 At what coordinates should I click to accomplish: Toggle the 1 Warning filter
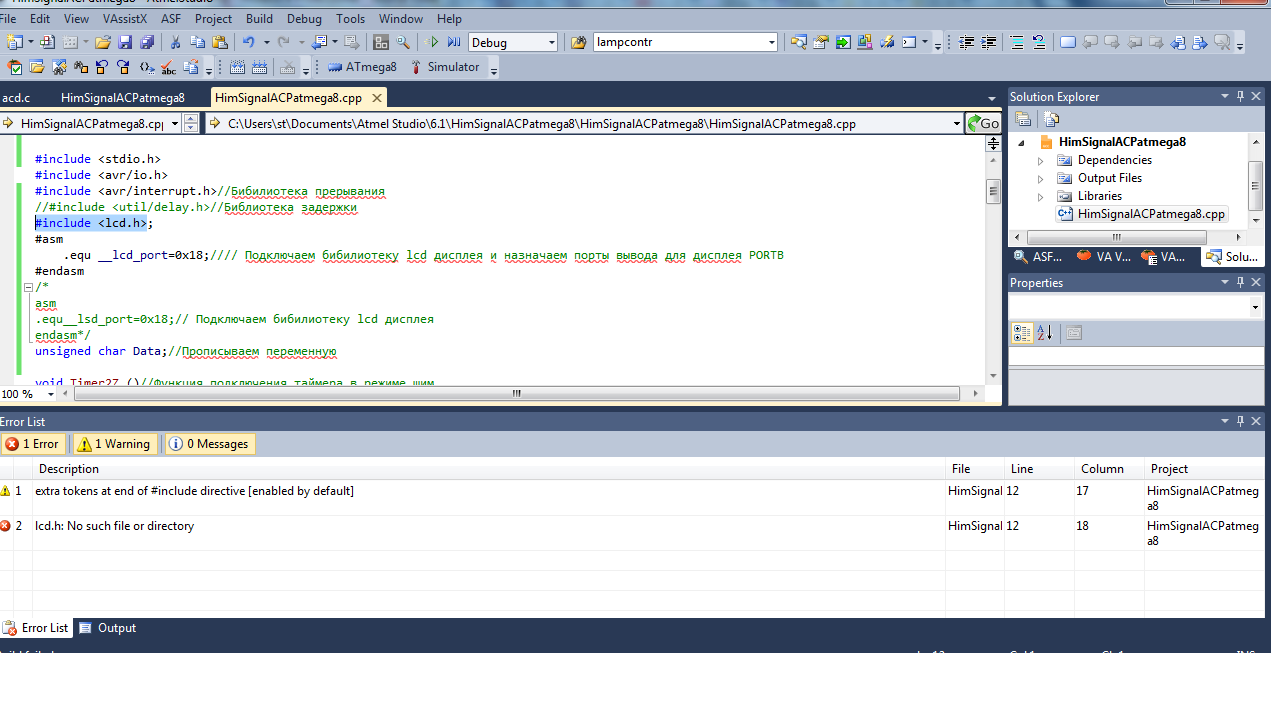pyautogui.click(x=114, y=444)
